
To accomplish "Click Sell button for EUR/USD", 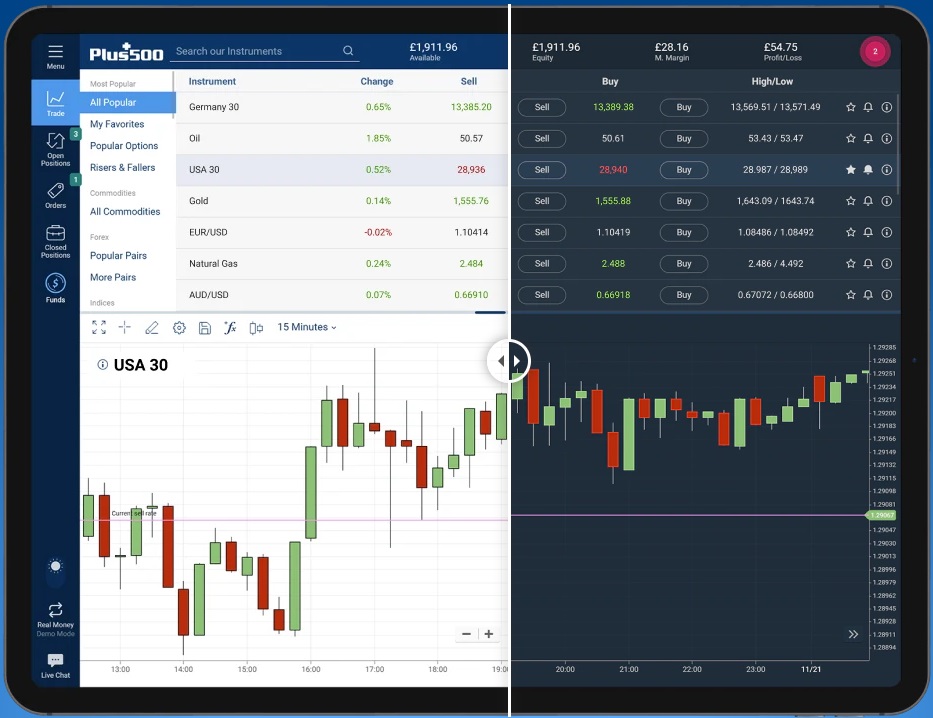I will pos(541,232).
